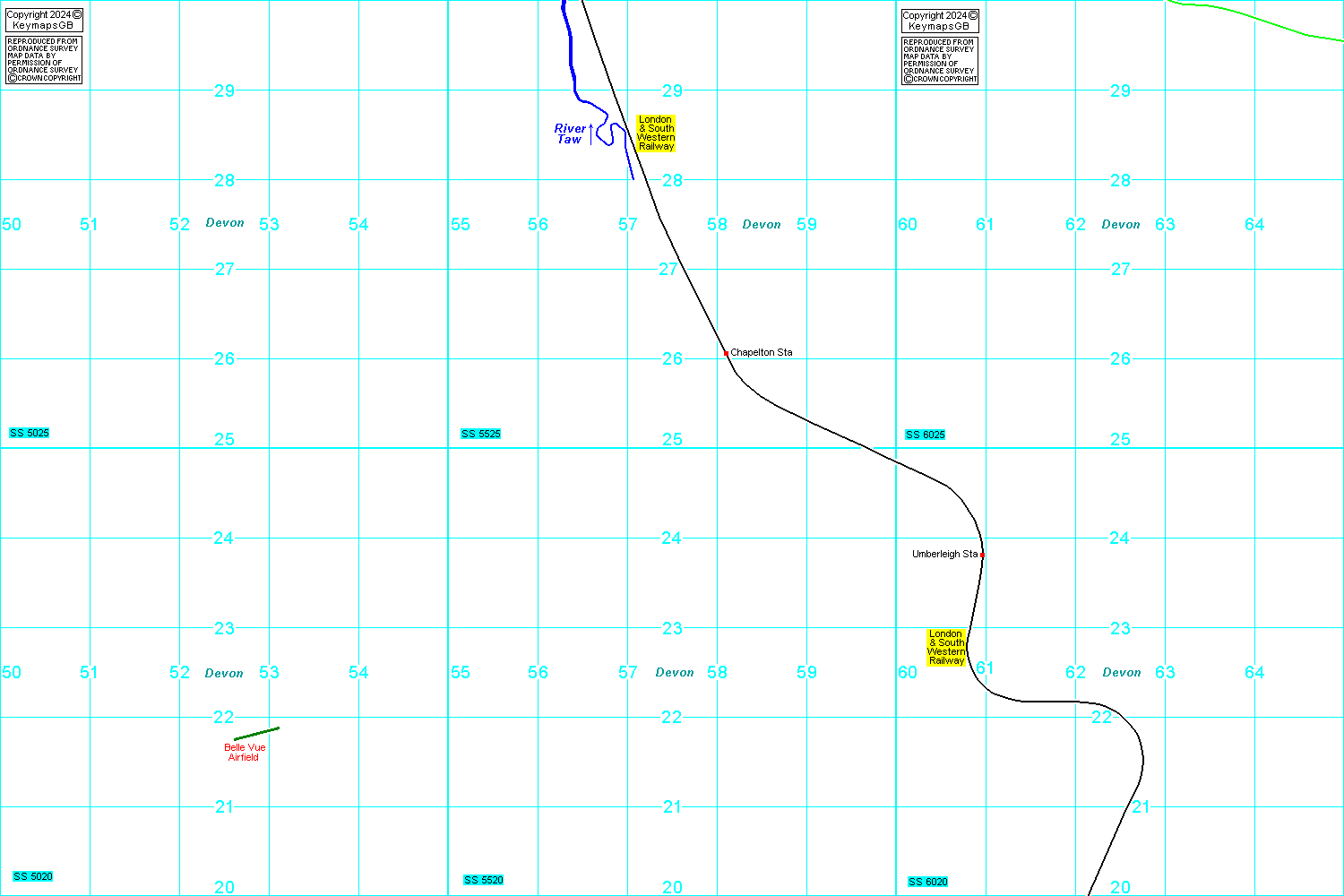Select the SS 5525 grid reference tag
Screen dimensions: 1344x896
pyautogui.click(x=481, y=435)
